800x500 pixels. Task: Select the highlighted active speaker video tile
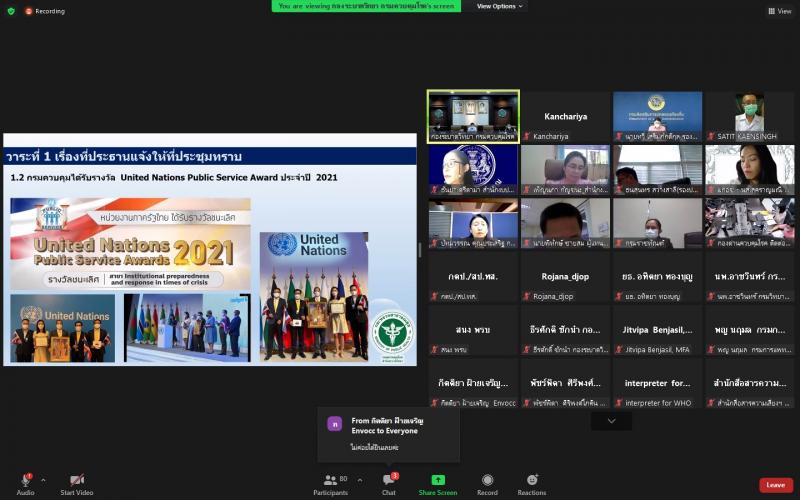473,116
